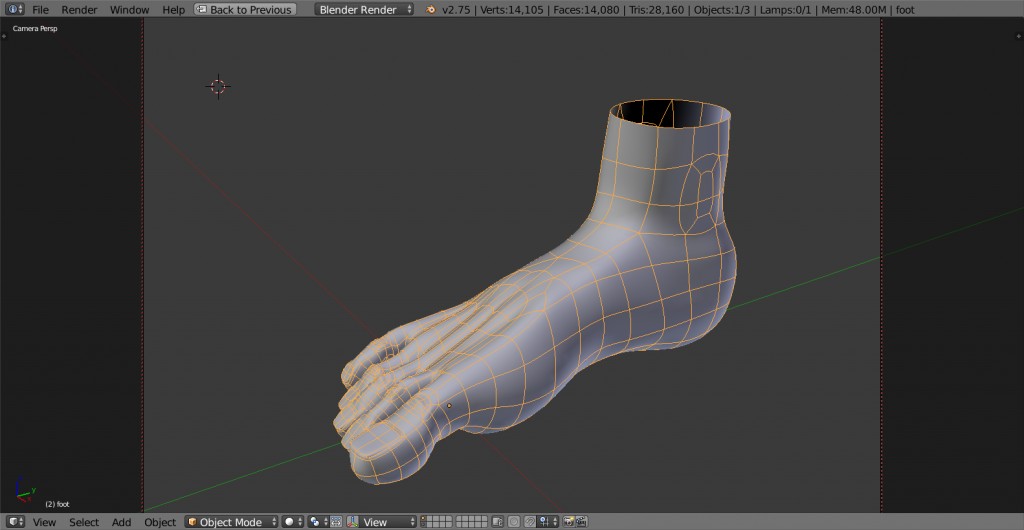Click the 'Camera Persp' viewport label
Image resolution: width=1024 pixels, height=530 pixels.
[x=35, y=29]
